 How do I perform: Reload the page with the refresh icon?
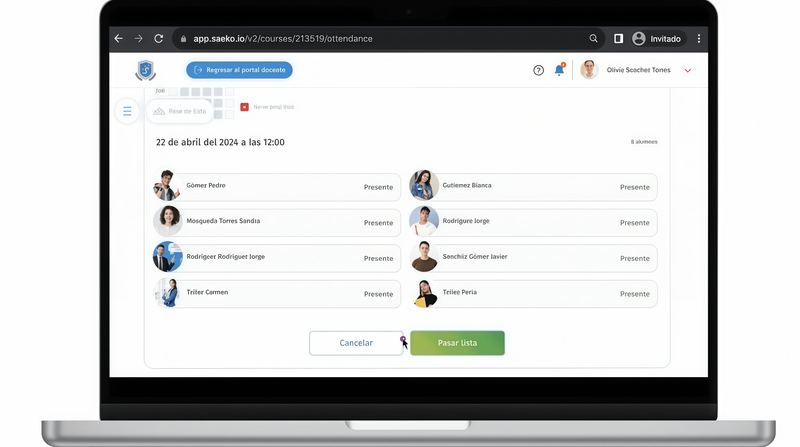159,39
